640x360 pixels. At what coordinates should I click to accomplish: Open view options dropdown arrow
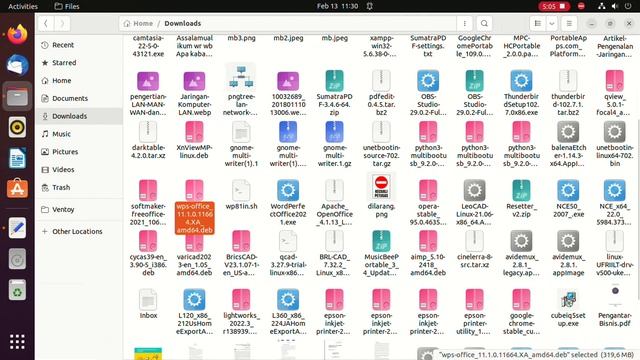(x=552, y=24)
